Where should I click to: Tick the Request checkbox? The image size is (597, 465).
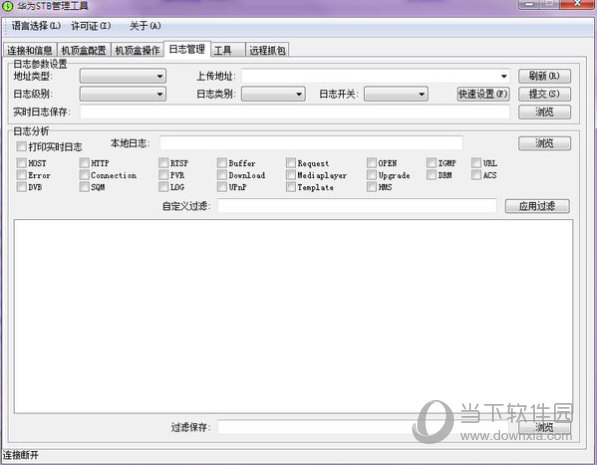click(291, 163)
